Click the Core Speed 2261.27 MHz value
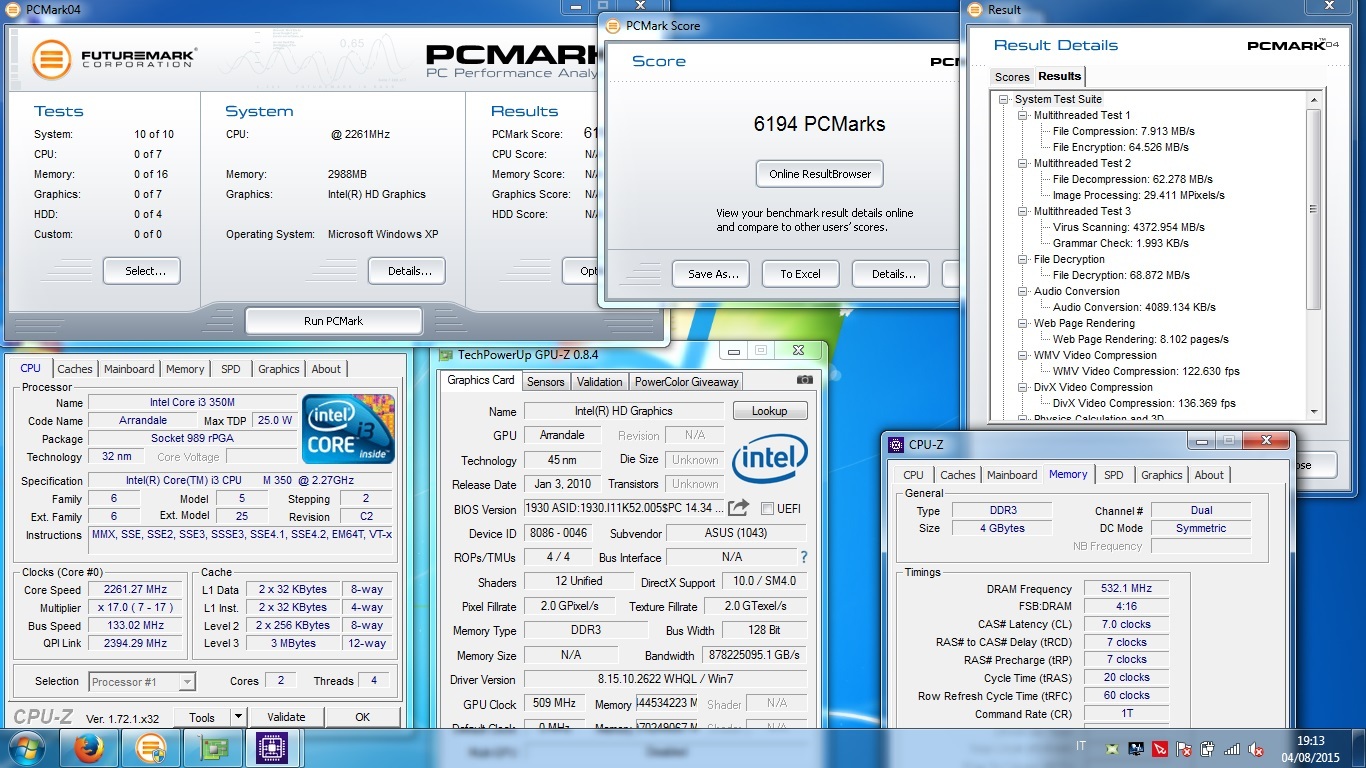 click(x=135, y=590)
